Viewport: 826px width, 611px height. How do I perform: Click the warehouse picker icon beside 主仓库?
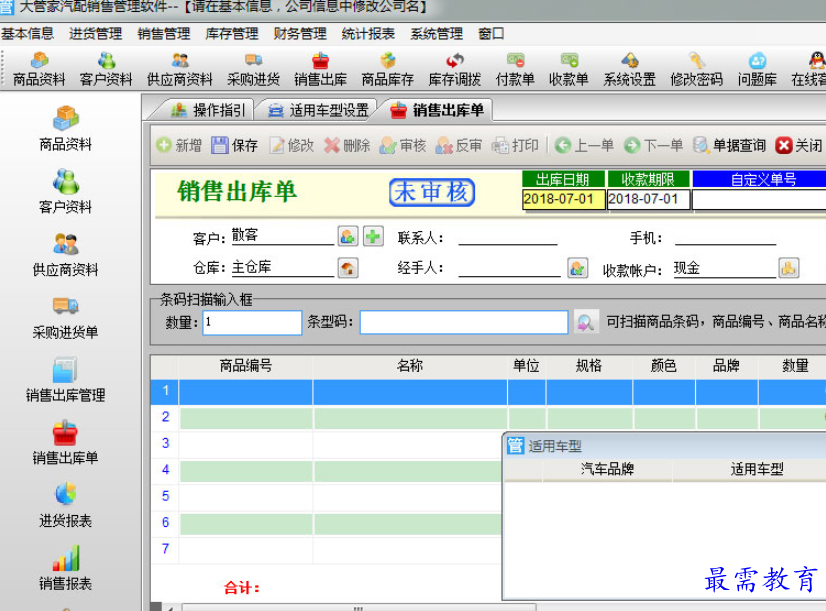click(x=348, y=268)
